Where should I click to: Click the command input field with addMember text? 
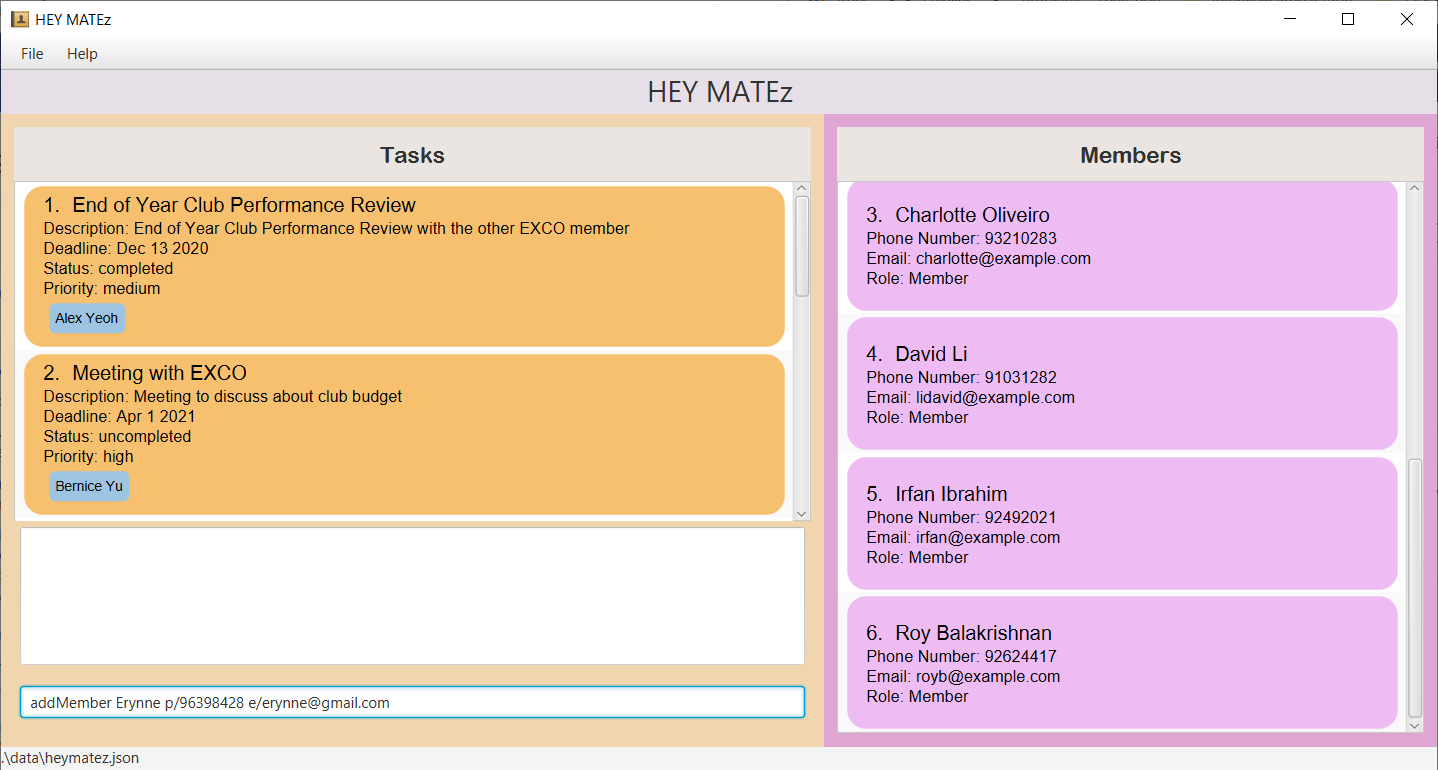(412, 702)
